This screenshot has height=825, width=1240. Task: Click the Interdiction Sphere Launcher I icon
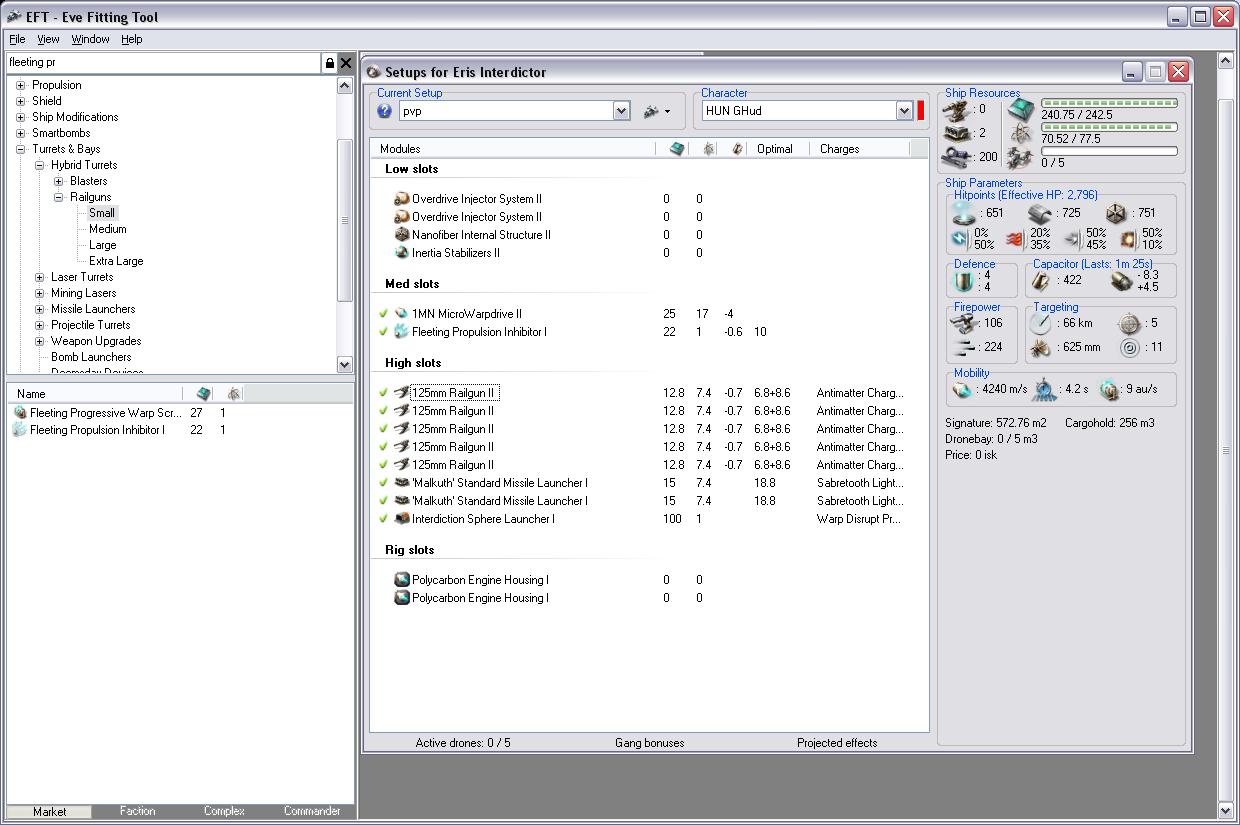coord(401,519)
